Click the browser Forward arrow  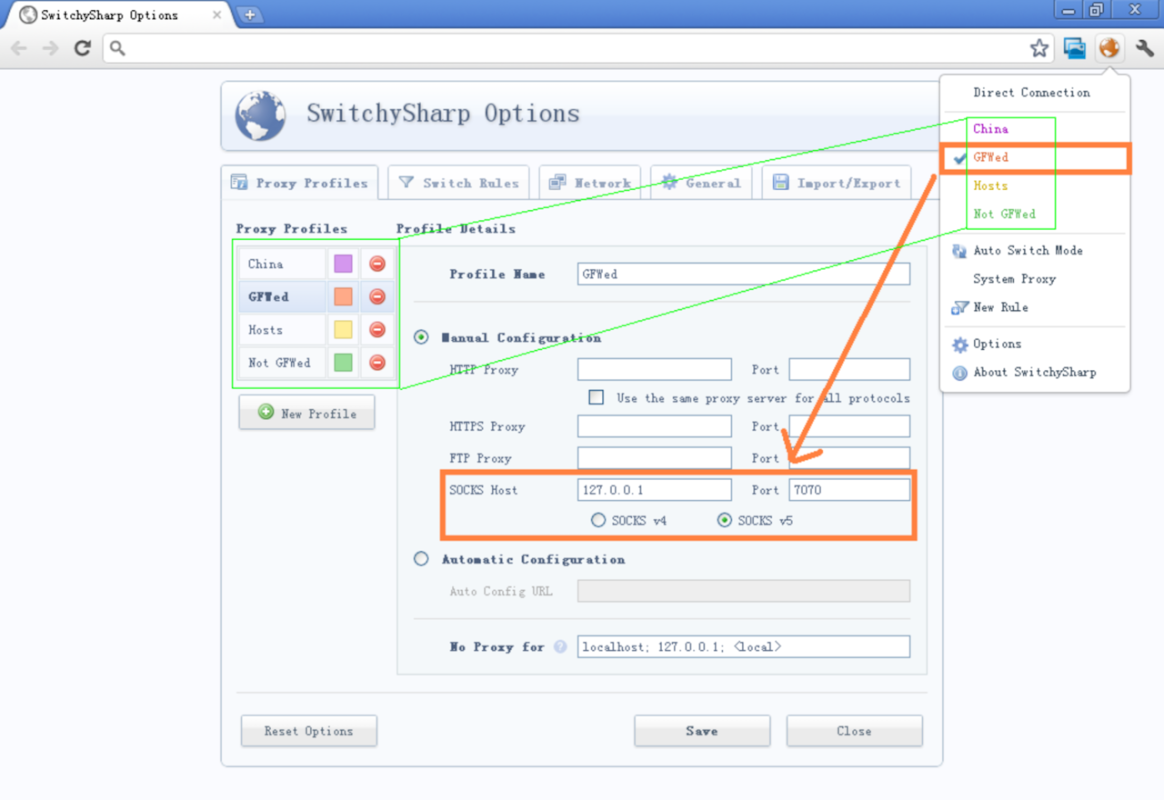(x=50, y=49)
